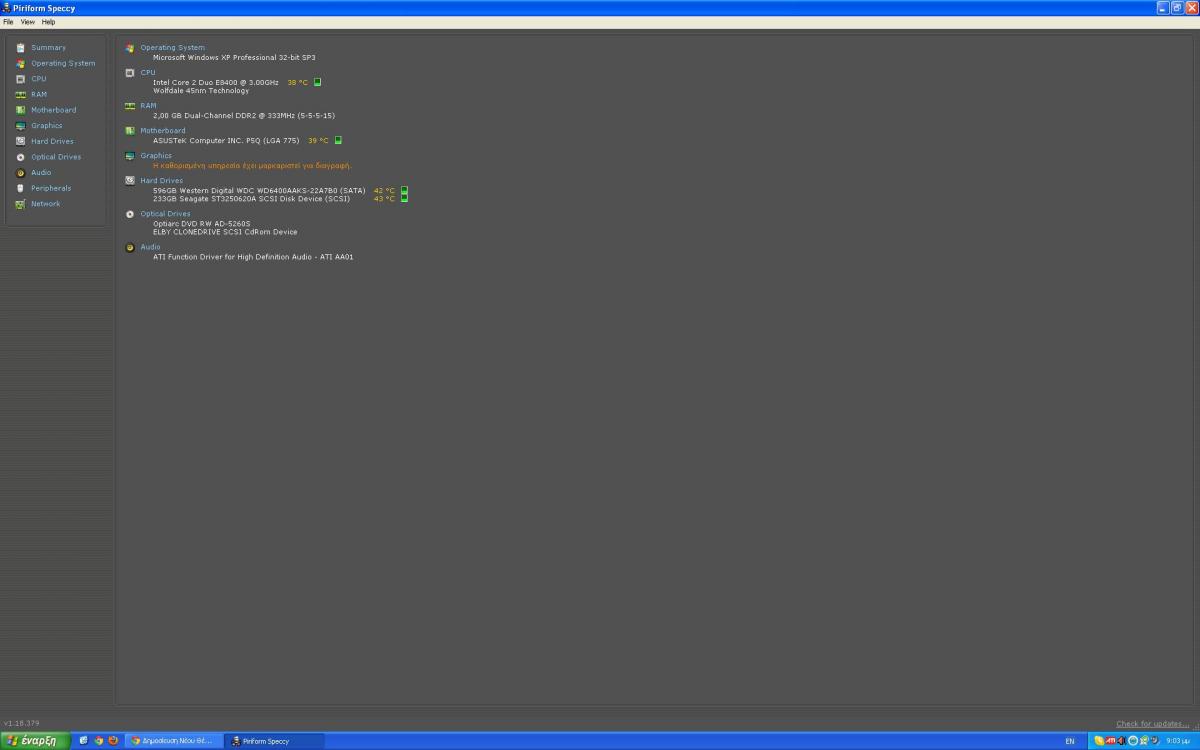Viewport: 1200px width, 750px height.
Task: Click the RAM heading in summary pane
Action: coord(148,105)
